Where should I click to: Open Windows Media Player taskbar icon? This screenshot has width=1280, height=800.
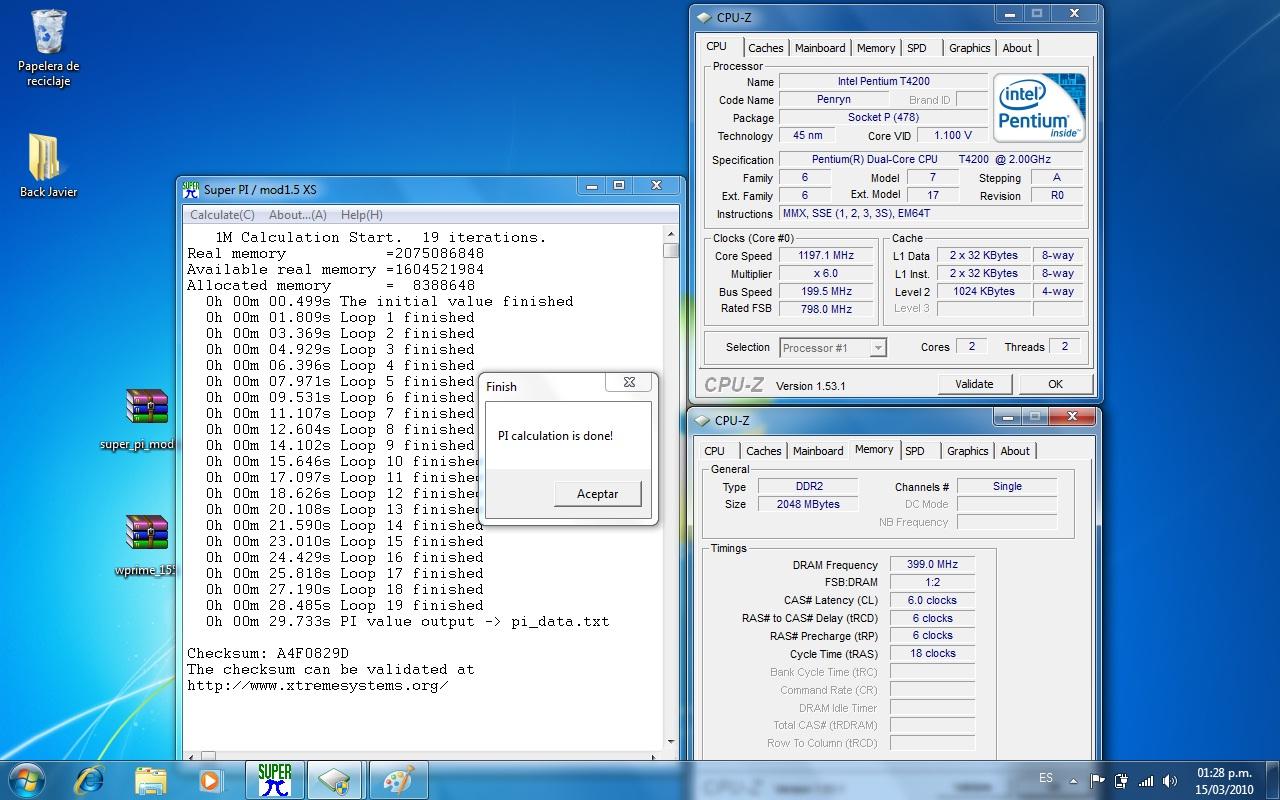click(210, 779)
